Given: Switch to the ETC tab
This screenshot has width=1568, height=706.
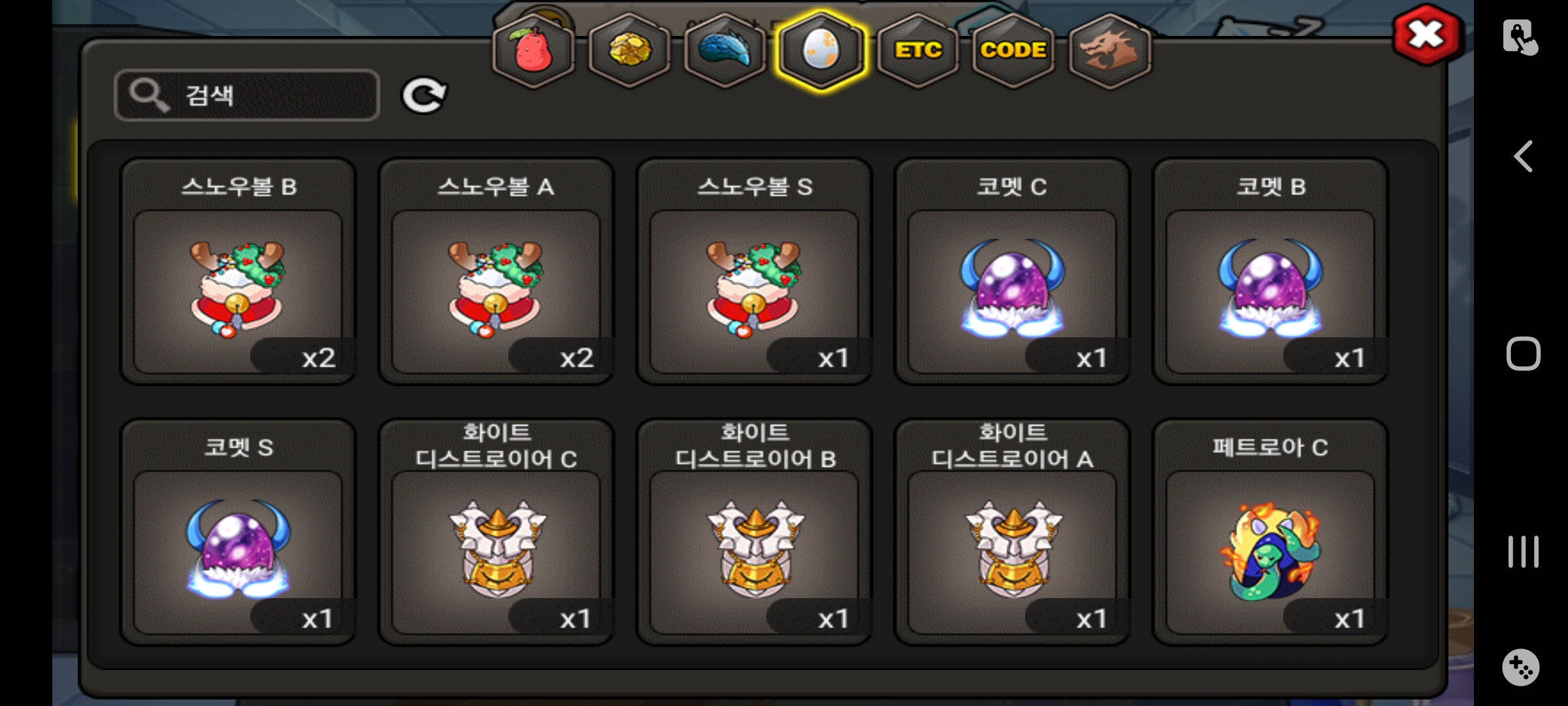Looking at the screenshot, I should pyautogui.click(x=918, y=51).
